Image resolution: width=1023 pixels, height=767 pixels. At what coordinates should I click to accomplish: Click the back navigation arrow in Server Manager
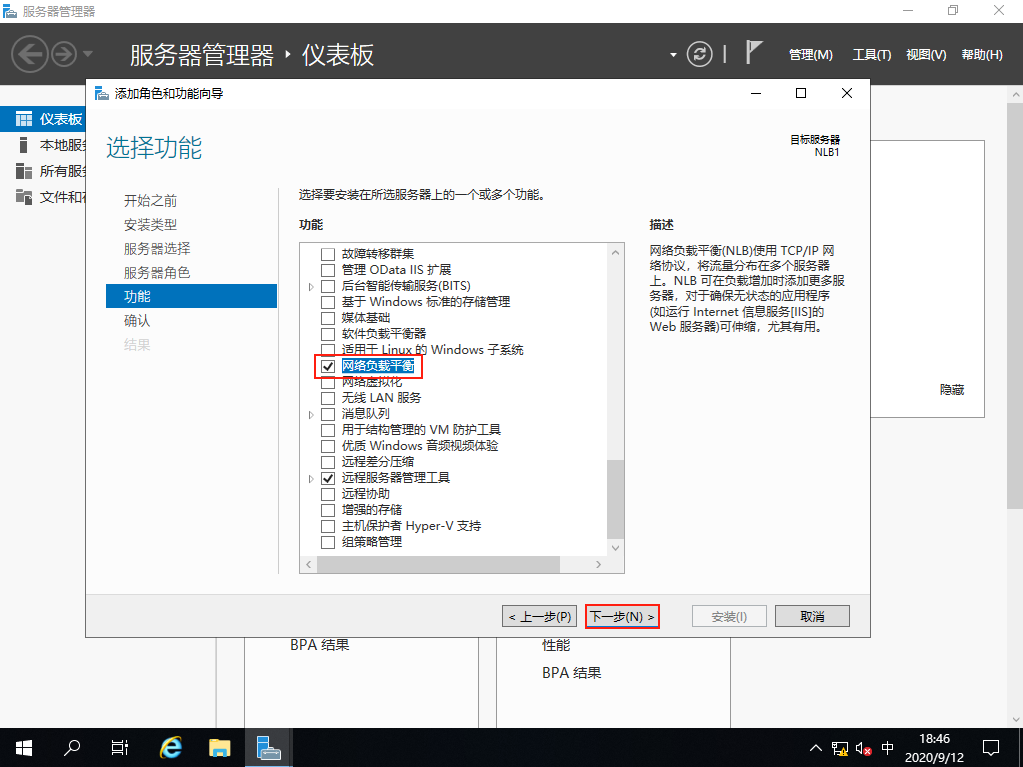coord(29,53)
